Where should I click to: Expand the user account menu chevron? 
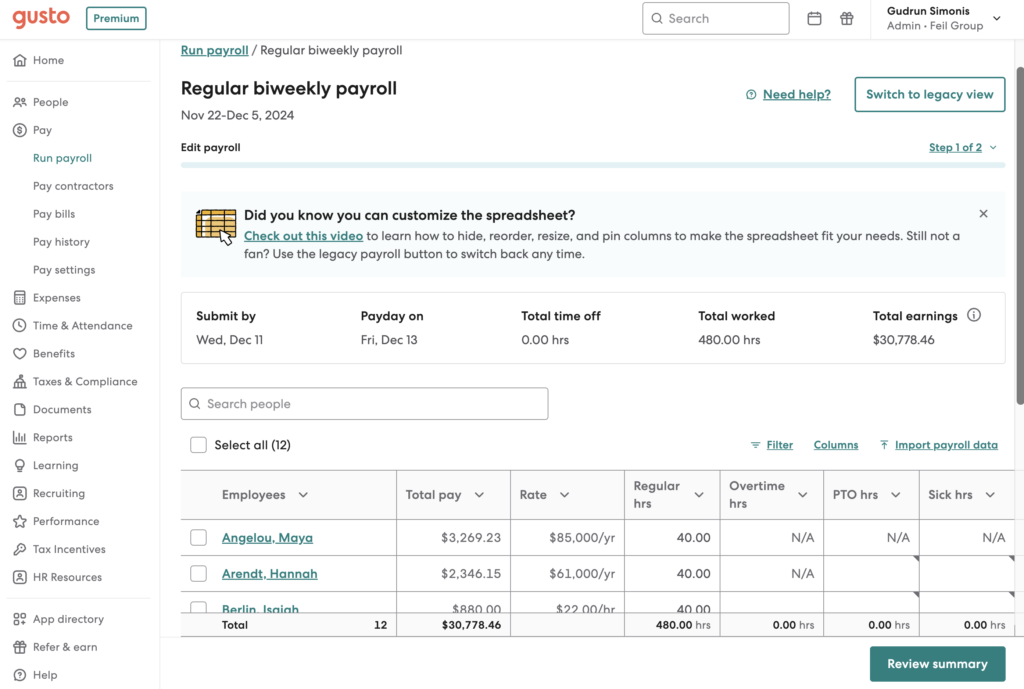(997, 18)
